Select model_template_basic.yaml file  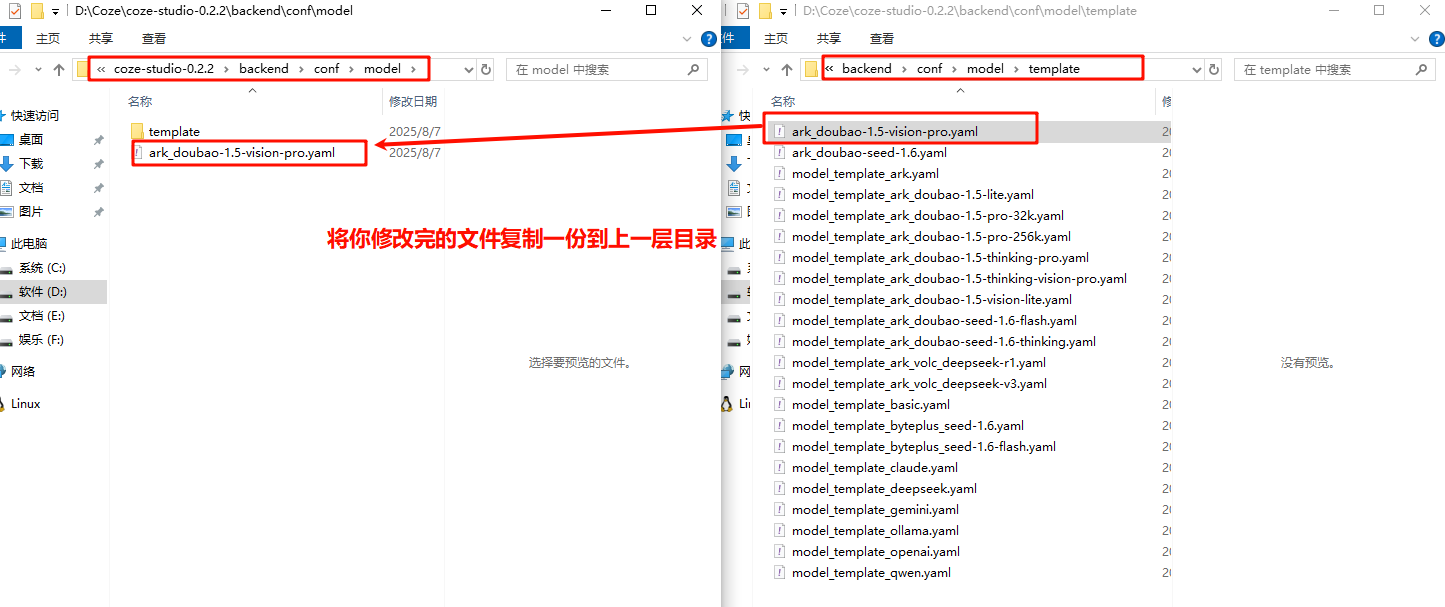(x=871, y=405)
